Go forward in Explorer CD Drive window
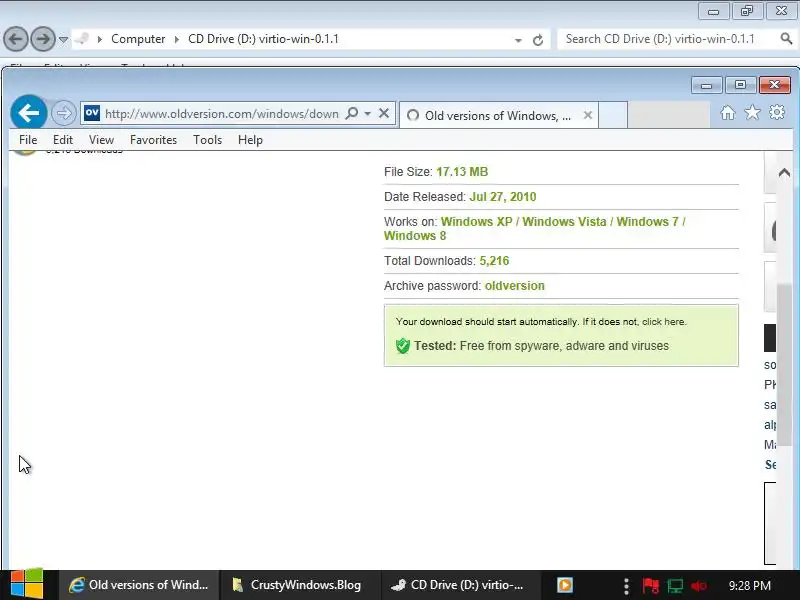The height and width of the screenshot is (600, 800). [x=43, y=39]
